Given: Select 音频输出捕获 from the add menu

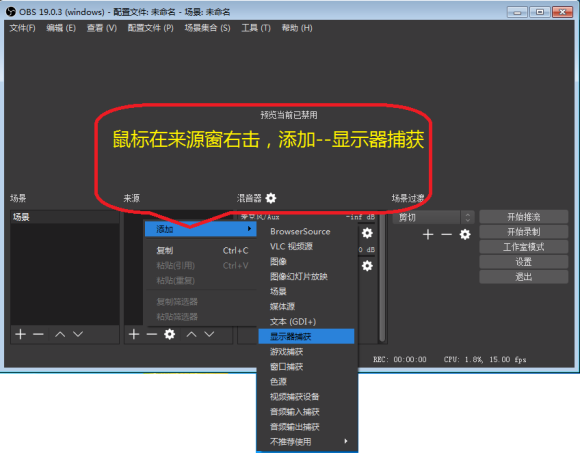Looking at the screenshot, I should tap(306, 427).
